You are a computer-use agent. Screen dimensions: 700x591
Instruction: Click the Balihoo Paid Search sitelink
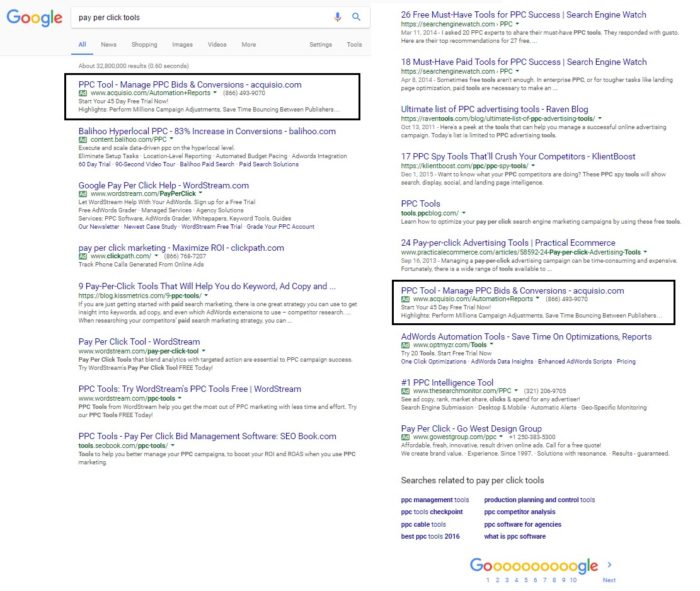(x=207, y=164)
